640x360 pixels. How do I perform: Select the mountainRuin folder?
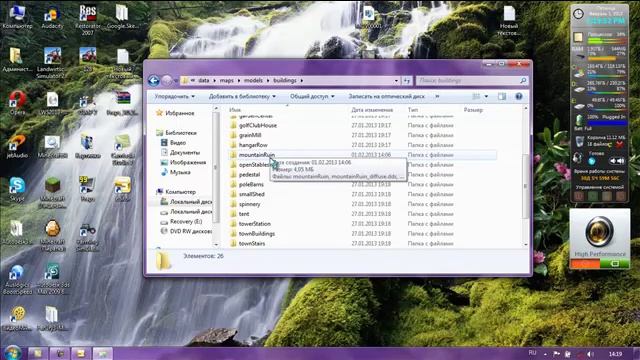(x=256, y=155)
